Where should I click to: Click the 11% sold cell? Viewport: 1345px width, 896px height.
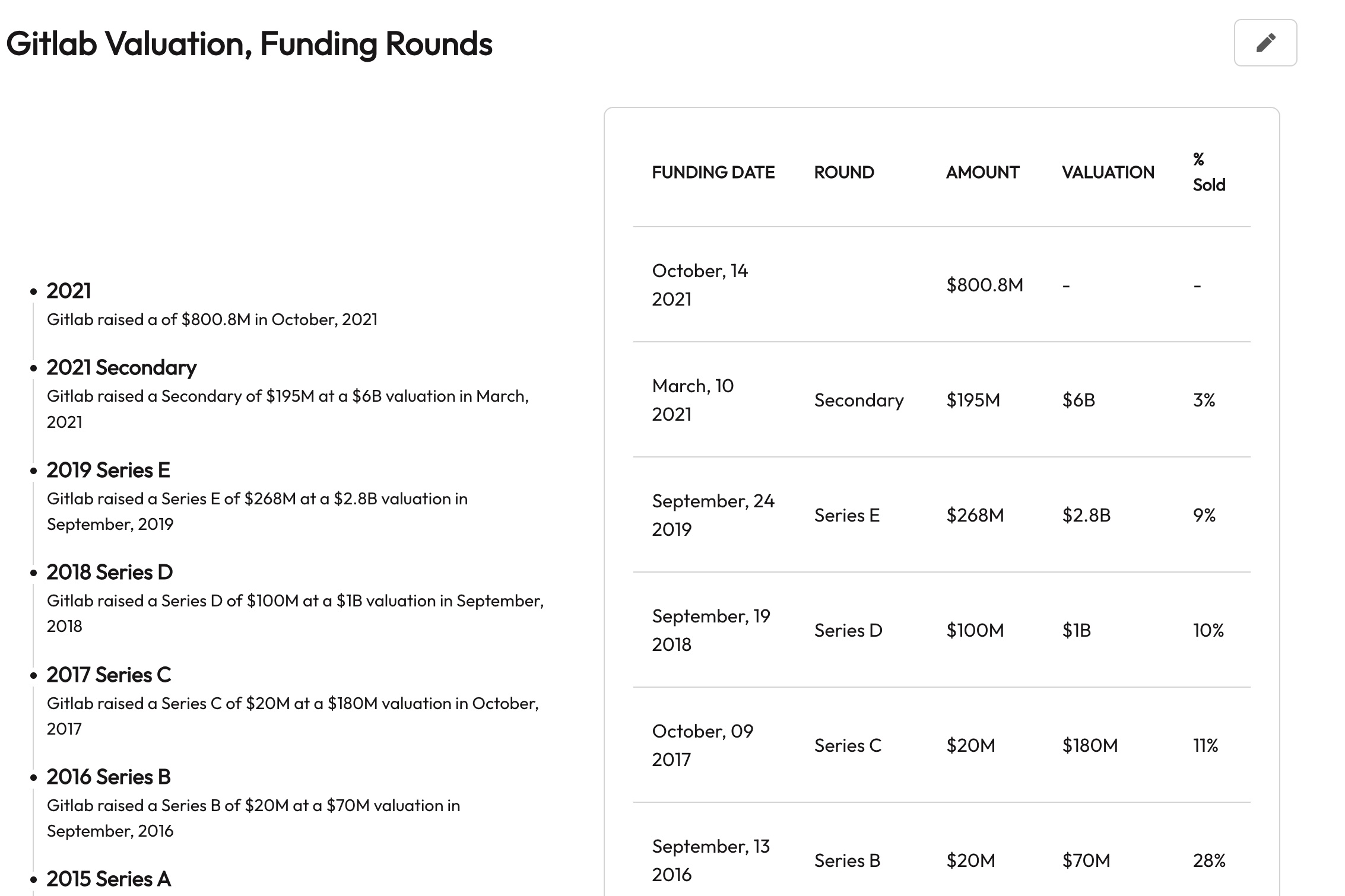pos(1206,745)
